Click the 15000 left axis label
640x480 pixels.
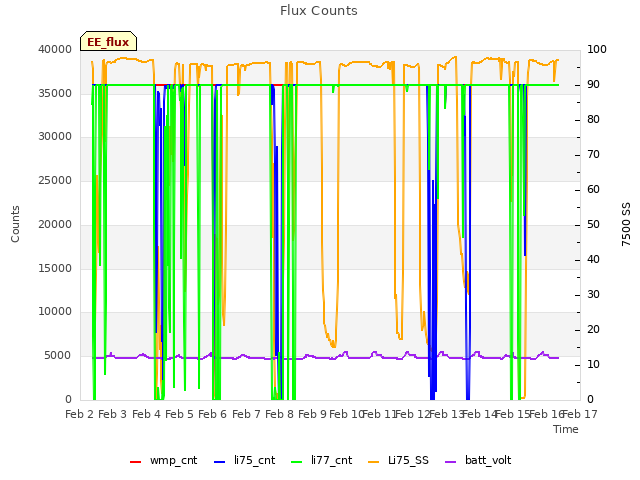55,268
